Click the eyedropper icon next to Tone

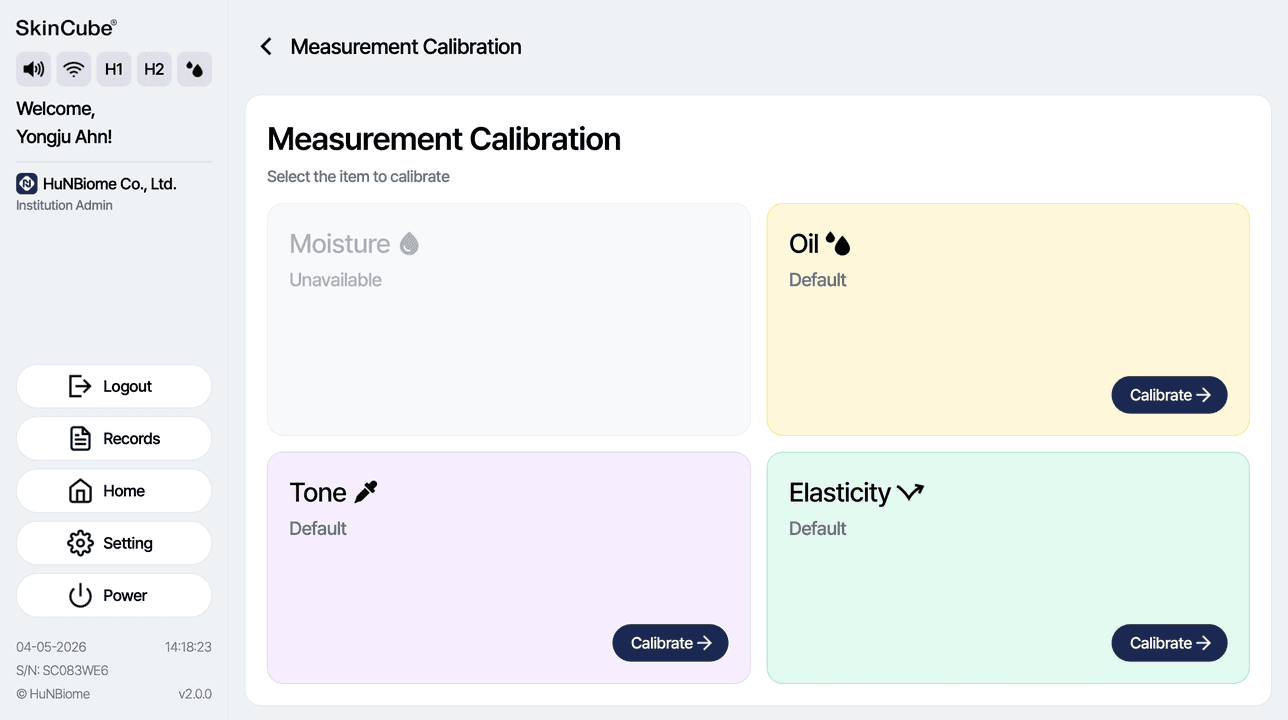pyautogui.click(x=366, y=492)
